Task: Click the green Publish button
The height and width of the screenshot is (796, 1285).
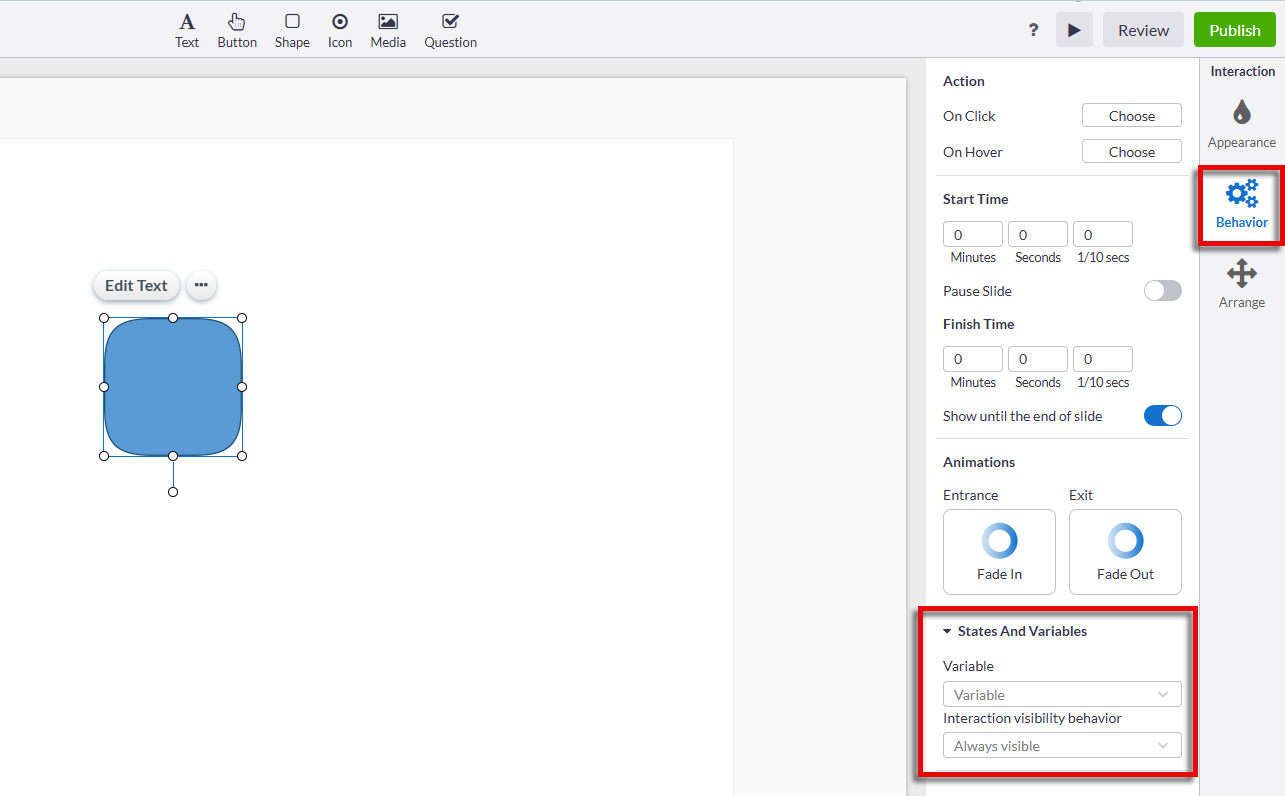Action: (x=1235, y=30)
